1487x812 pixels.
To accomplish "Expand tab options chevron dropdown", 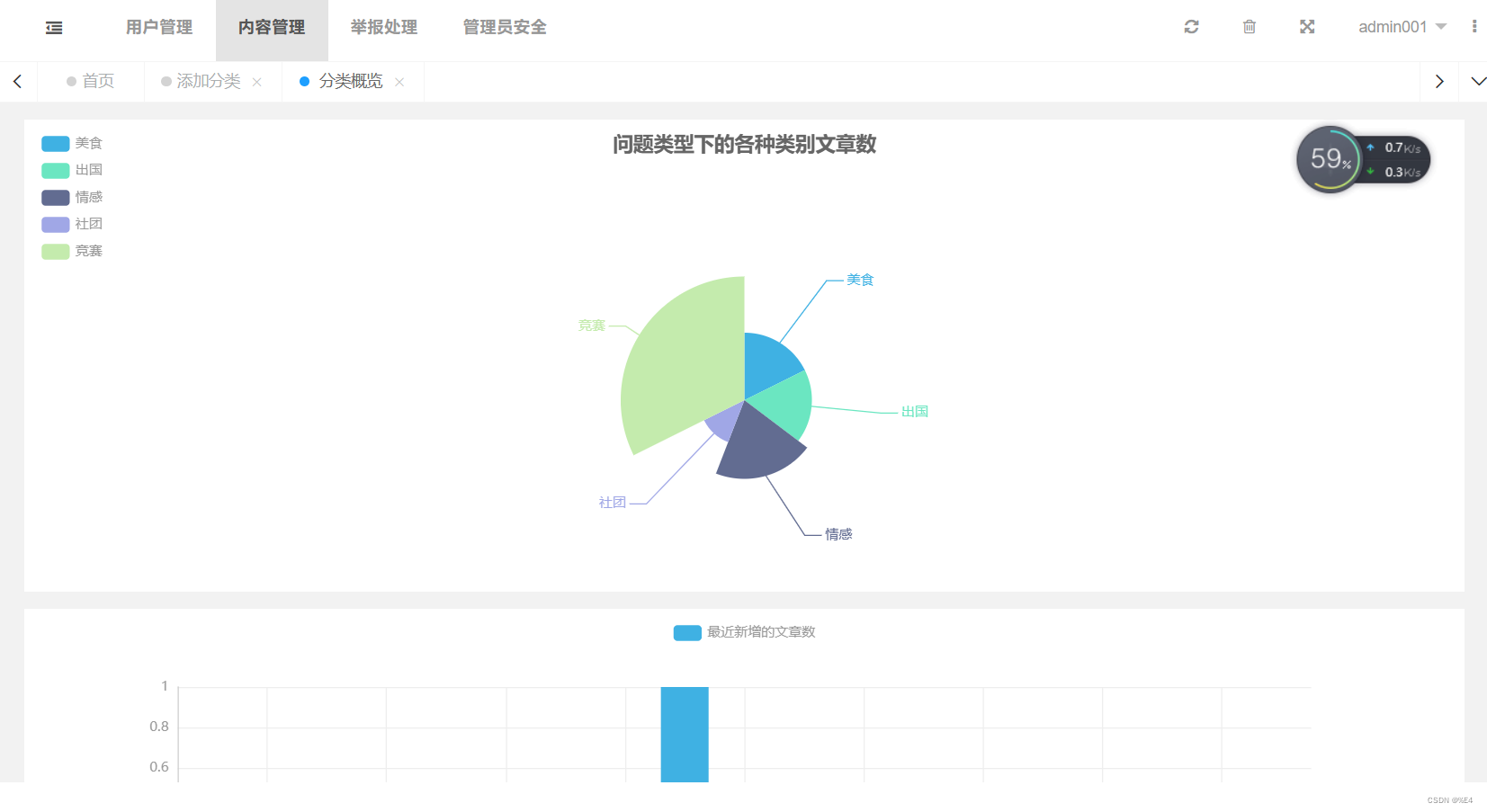I will (x=1479, y=81).
